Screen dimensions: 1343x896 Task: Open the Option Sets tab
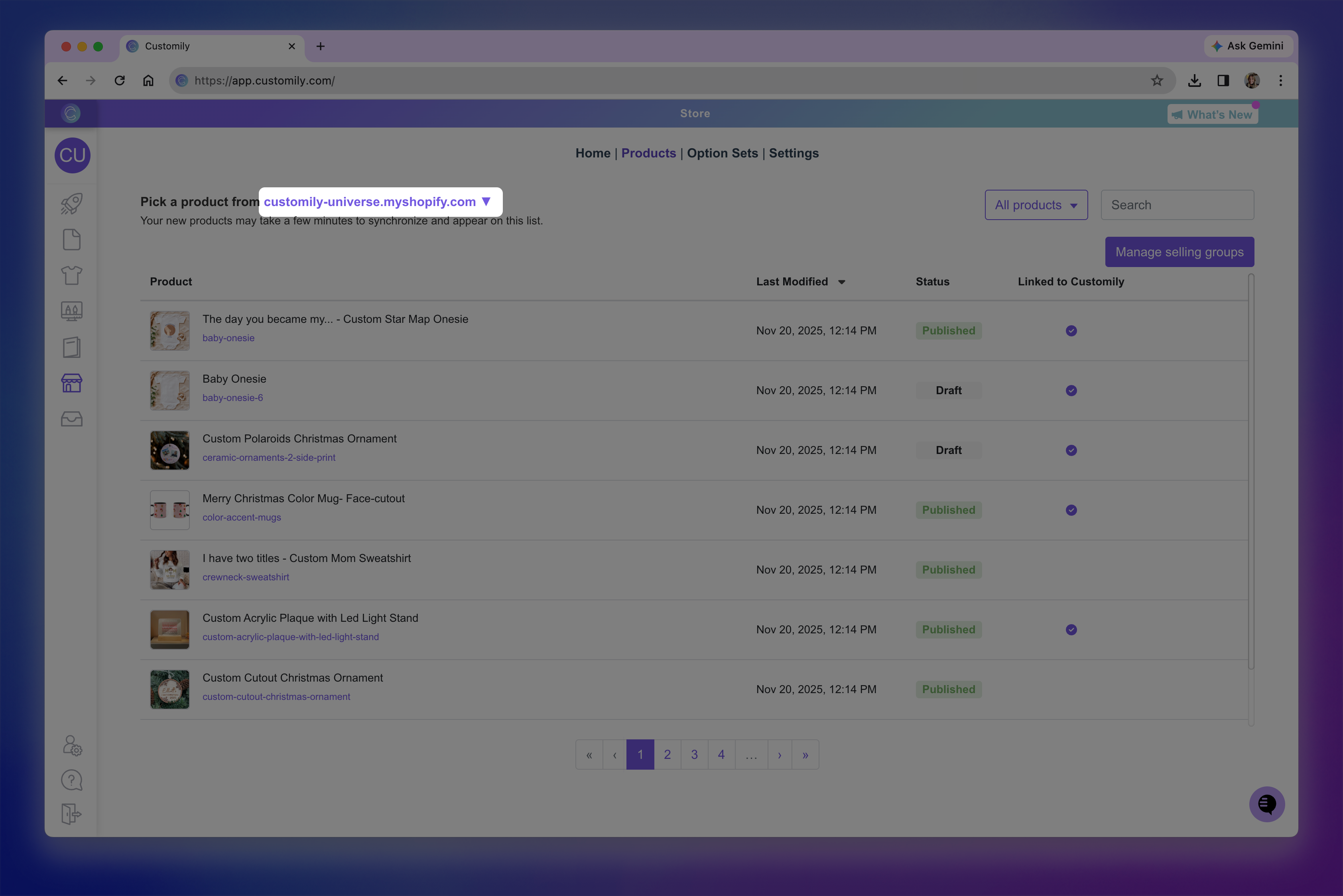coord(722,153)
